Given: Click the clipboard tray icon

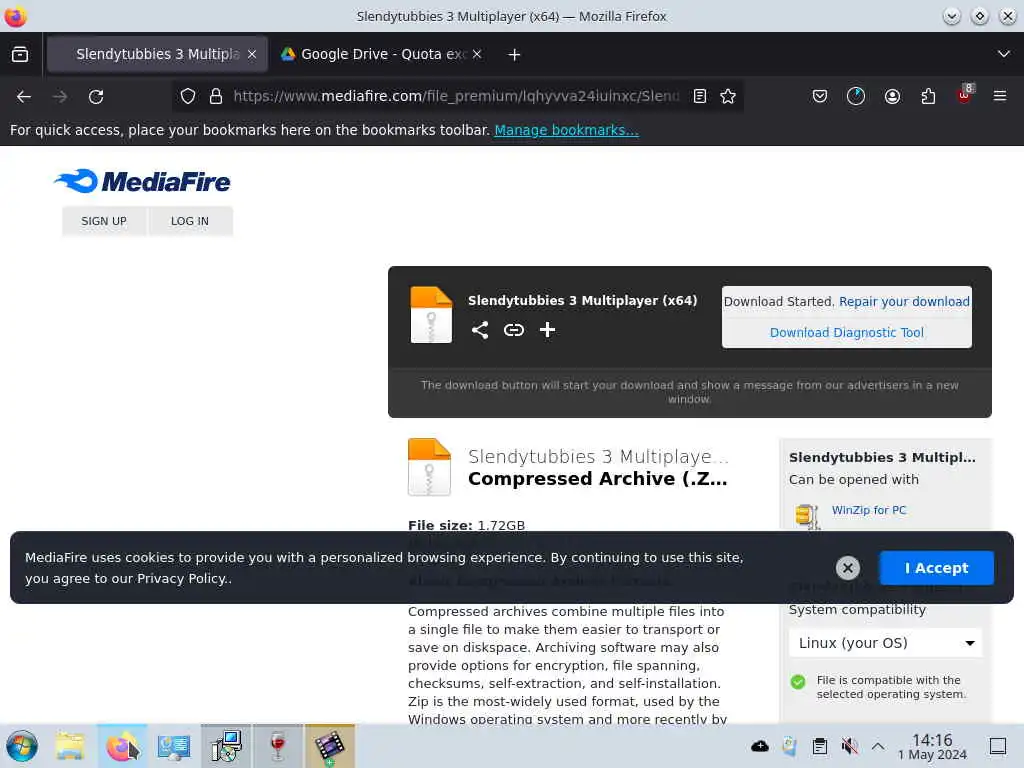Looking at the screenshot, I should (x=820, y=746).
